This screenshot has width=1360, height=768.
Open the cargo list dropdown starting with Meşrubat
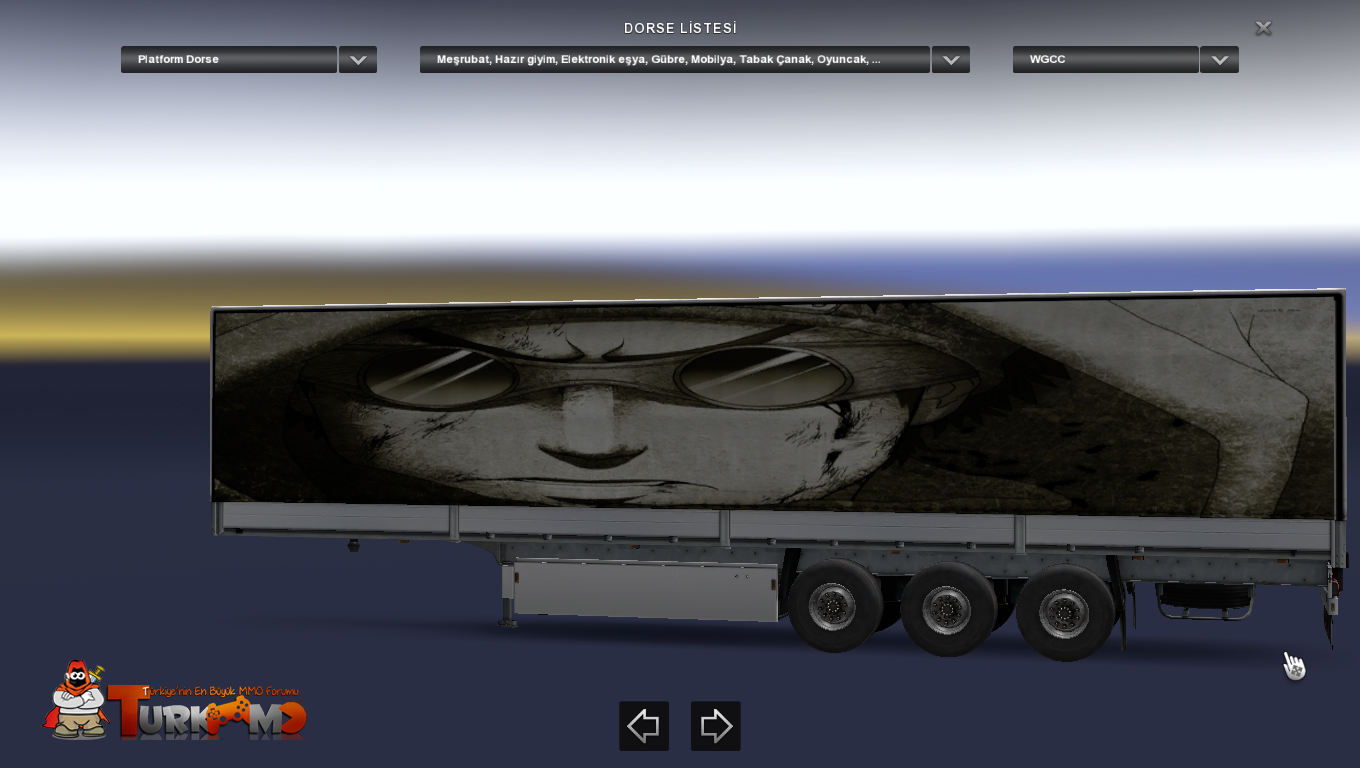[x=675, y=59]
